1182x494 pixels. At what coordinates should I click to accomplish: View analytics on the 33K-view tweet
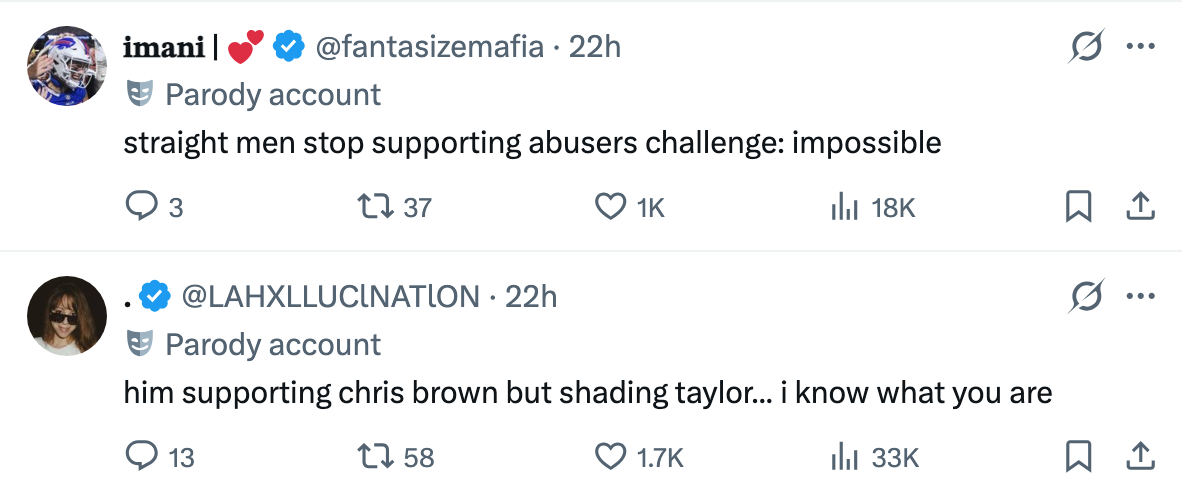[x=846, y=457]
